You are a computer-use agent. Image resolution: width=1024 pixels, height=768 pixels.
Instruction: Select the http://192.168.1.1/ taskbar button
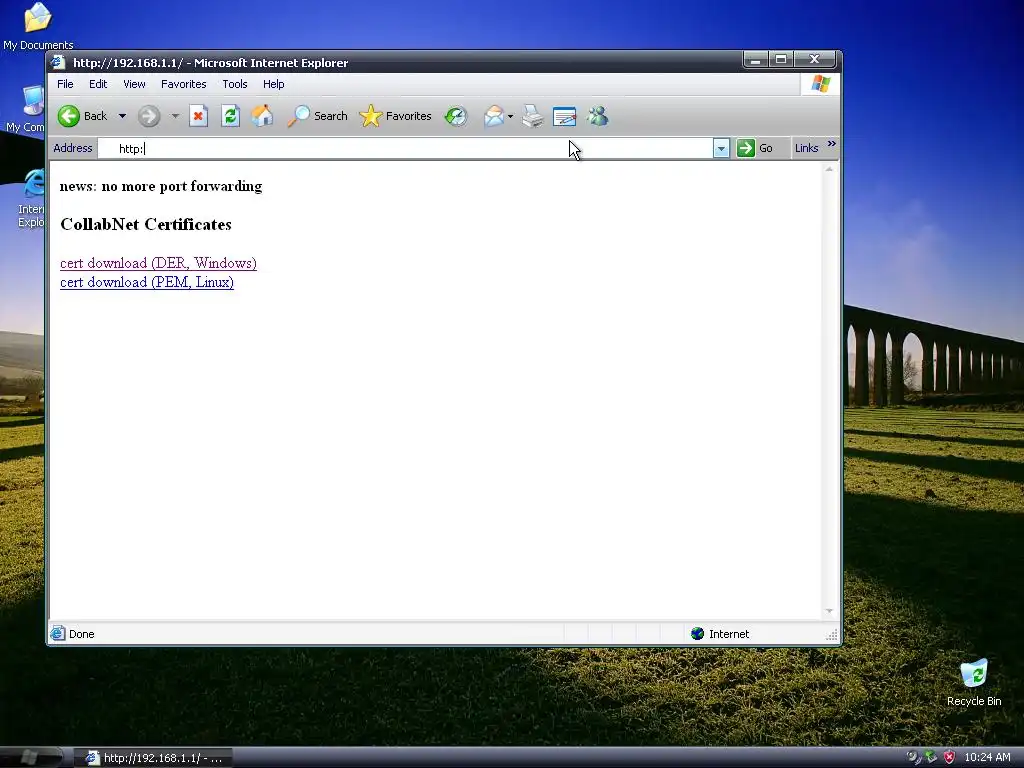154,758
